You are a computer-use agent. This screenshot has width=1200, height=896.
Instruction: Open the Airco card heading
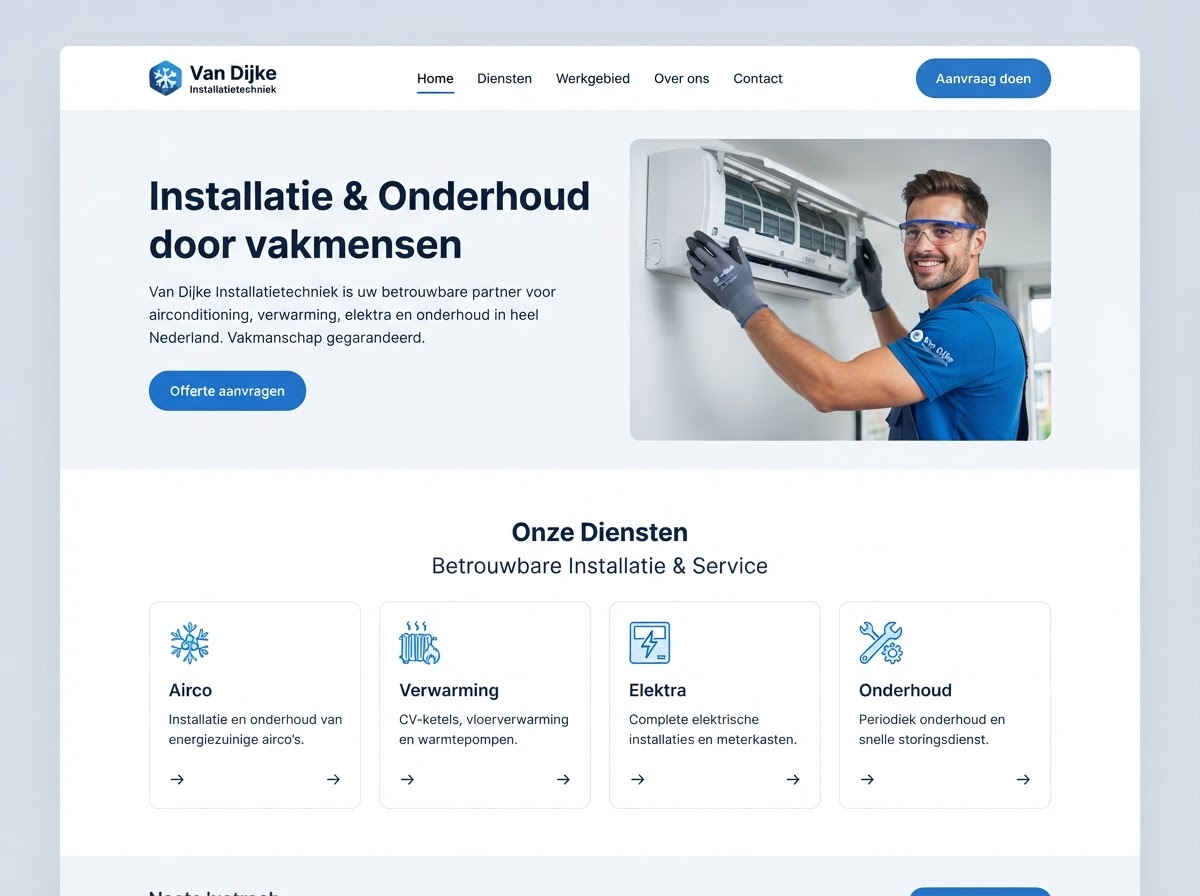coord(190,690)
